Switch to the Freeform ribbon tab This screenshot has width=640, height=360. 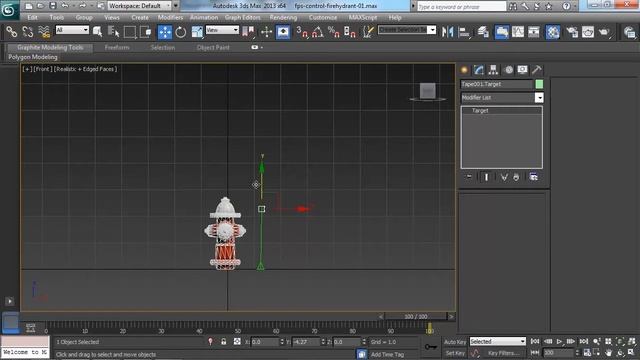[x=117, y=47]
